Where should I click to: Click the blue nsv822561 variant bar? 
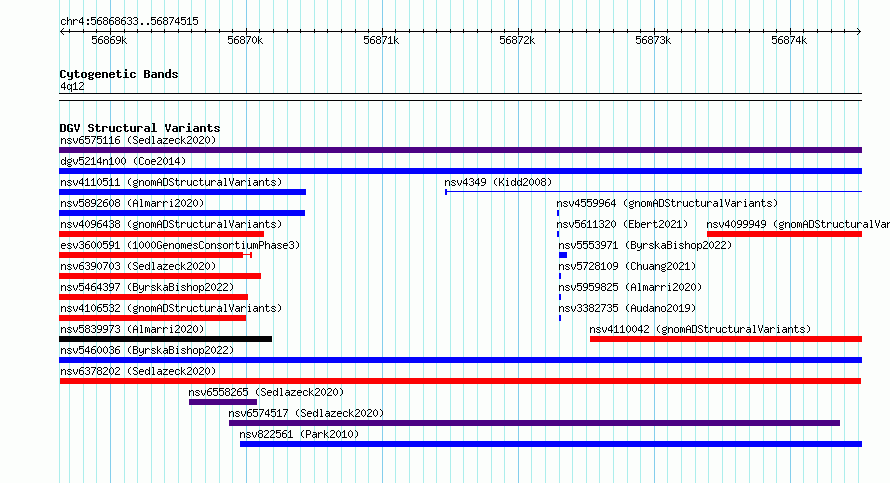(x=551, y=444)
